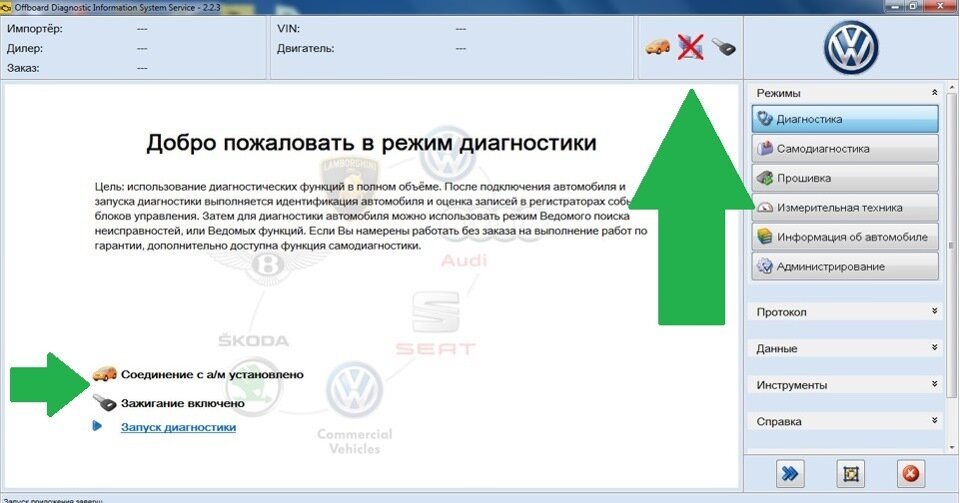Click the orange car connection icon in header

click(657, 47)
